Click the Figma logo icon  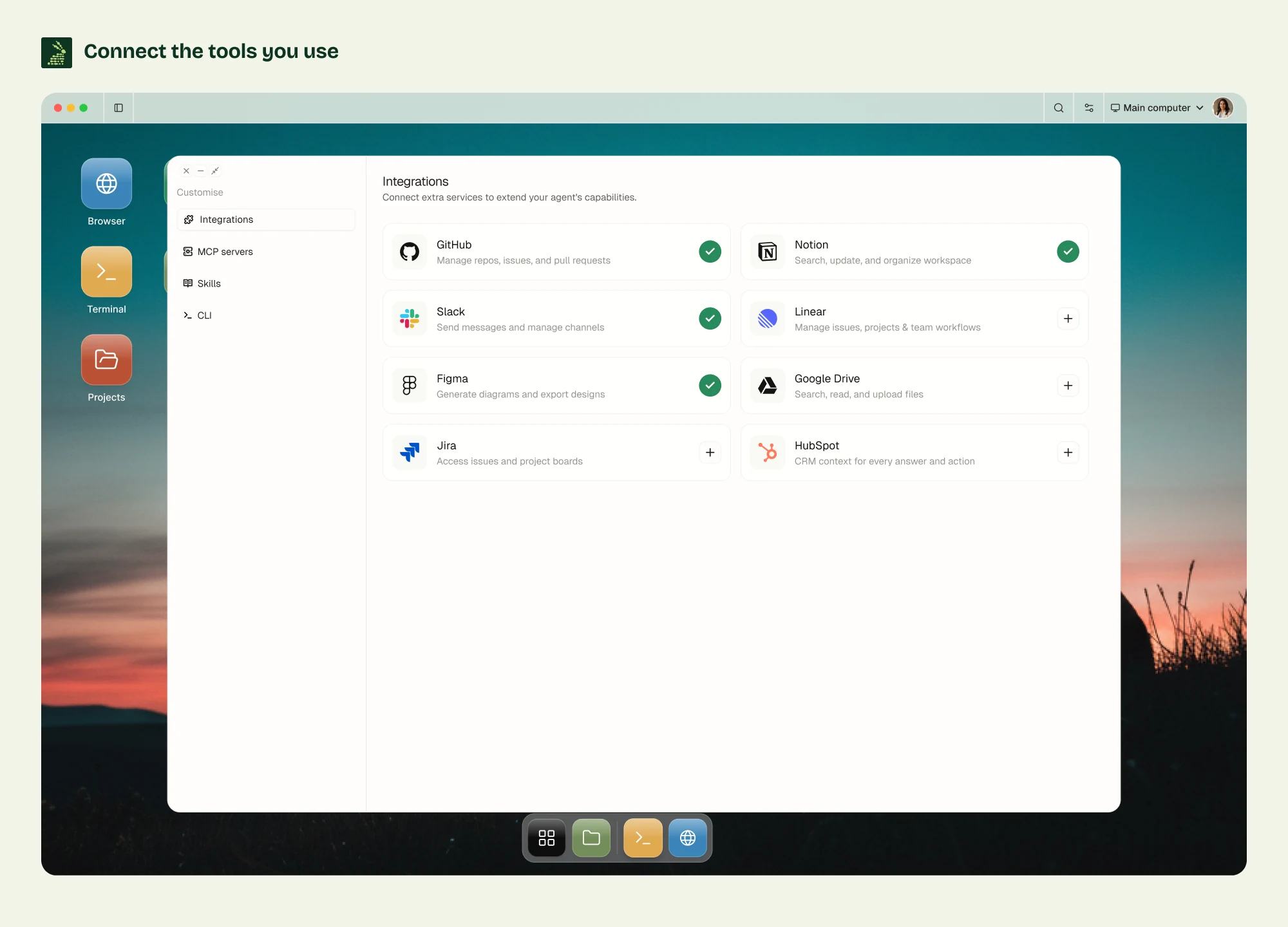410,386
